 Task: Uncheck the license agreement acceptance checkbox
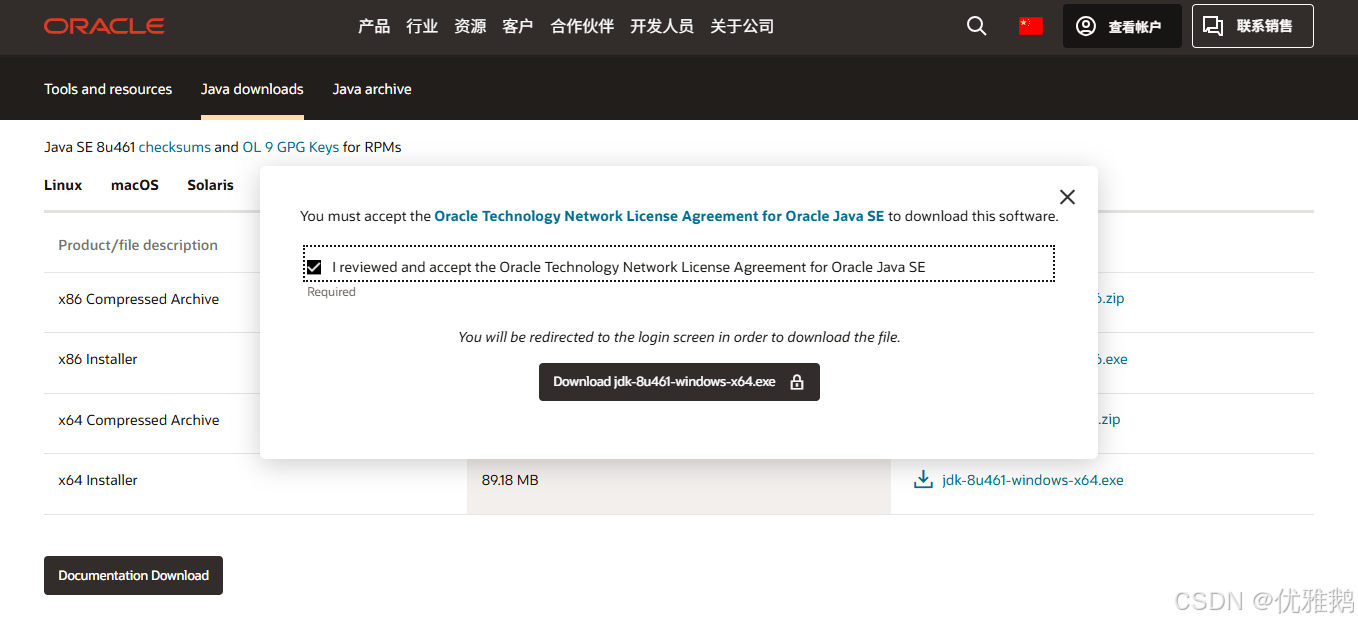pos(314,267)
